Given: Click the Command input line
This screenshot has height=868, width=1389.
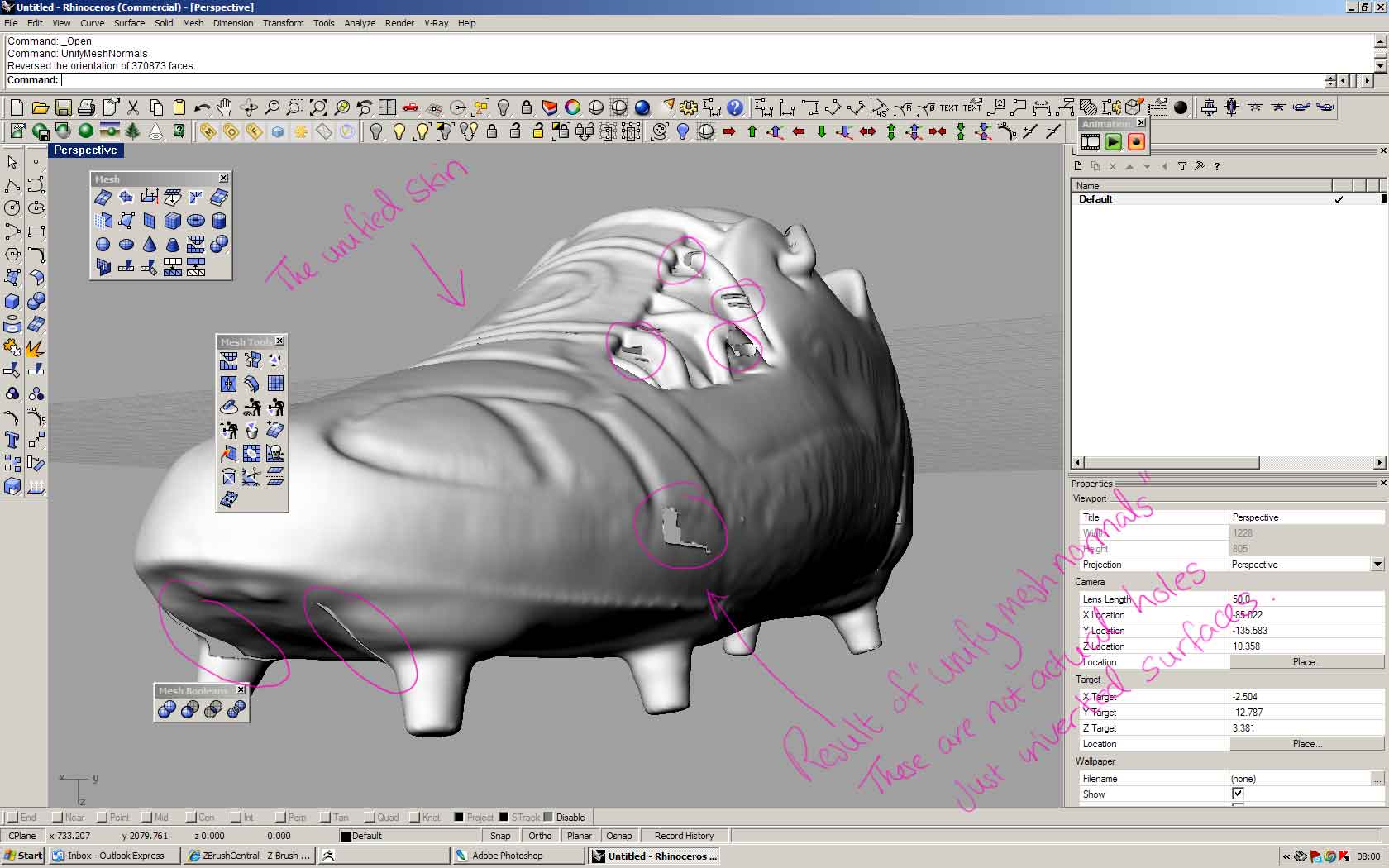Looking at the screenshot, I should [693, 80].
